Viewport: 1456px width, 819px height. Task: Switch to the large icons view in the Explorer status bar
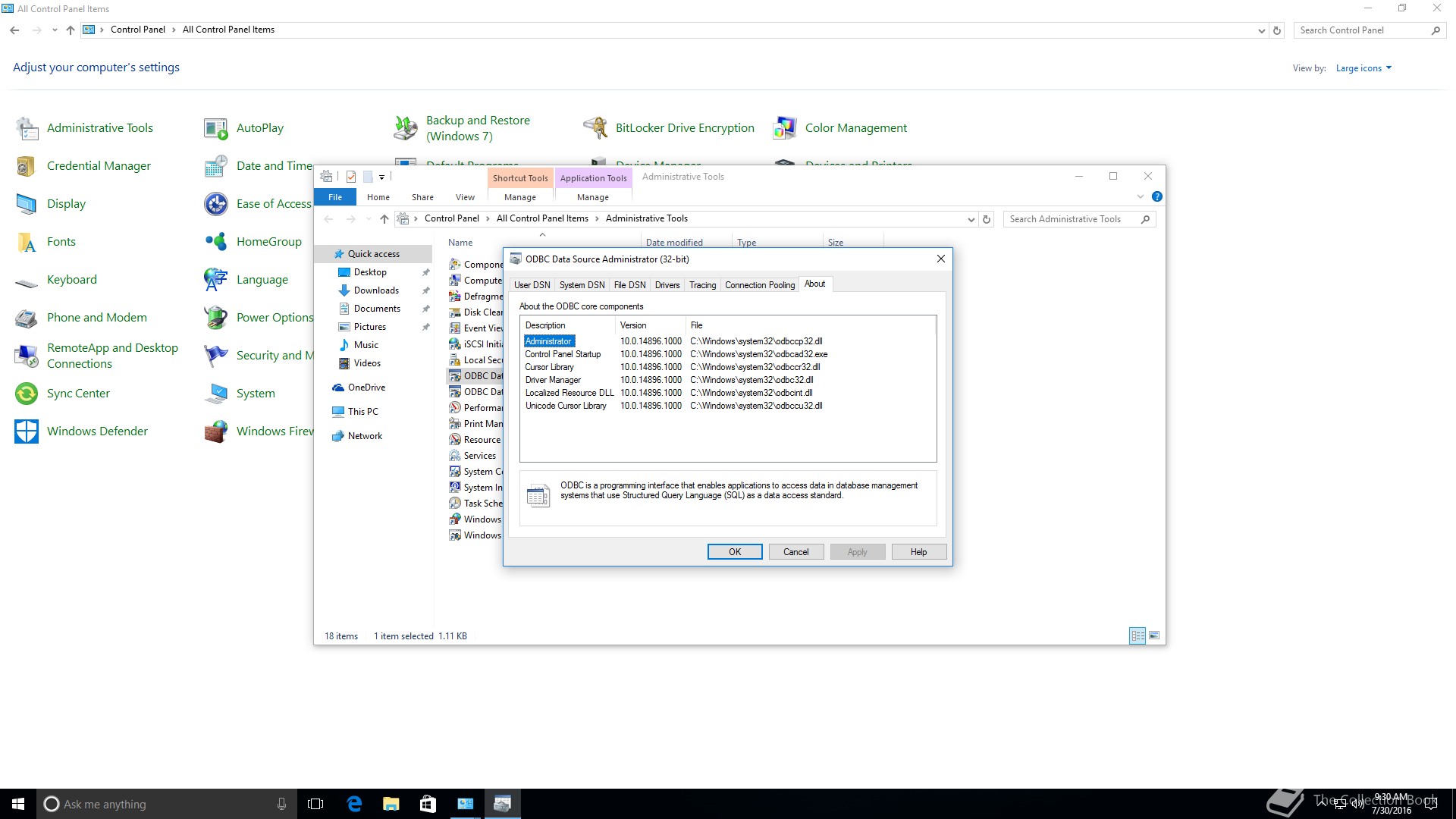coord(1154,635)
